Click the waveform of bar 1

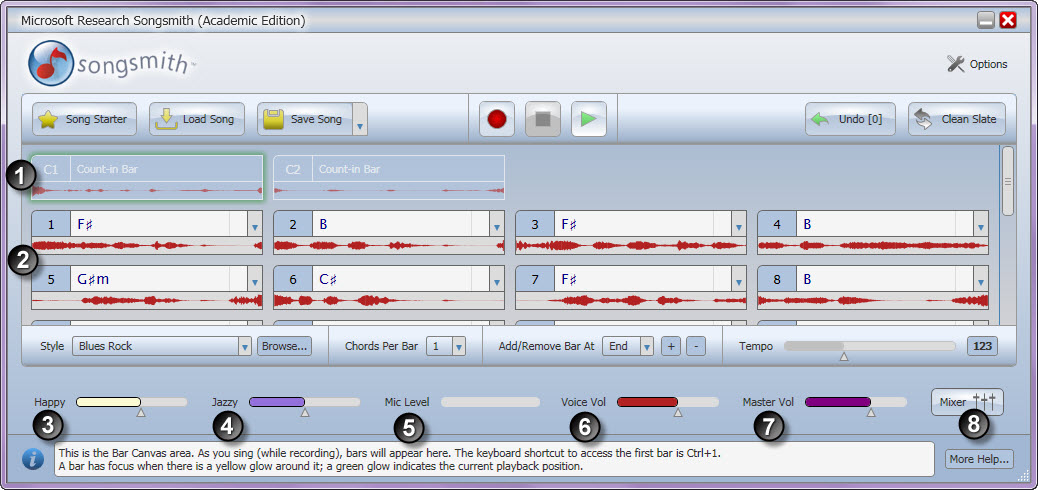tap(147, 246)
